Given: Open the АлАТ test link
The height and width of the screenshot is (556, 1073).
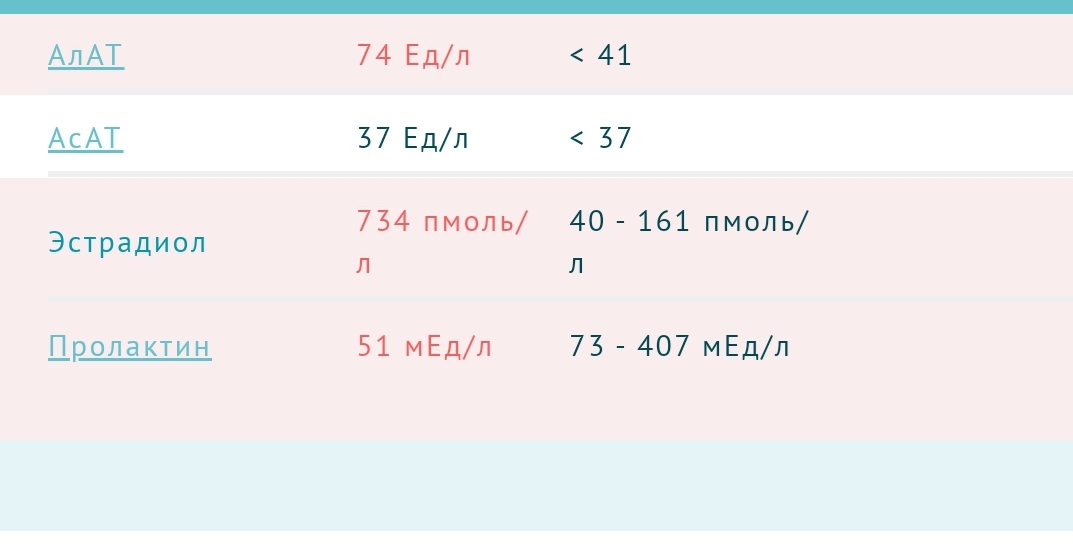Looking at the screenshot, I should point(86,55).
